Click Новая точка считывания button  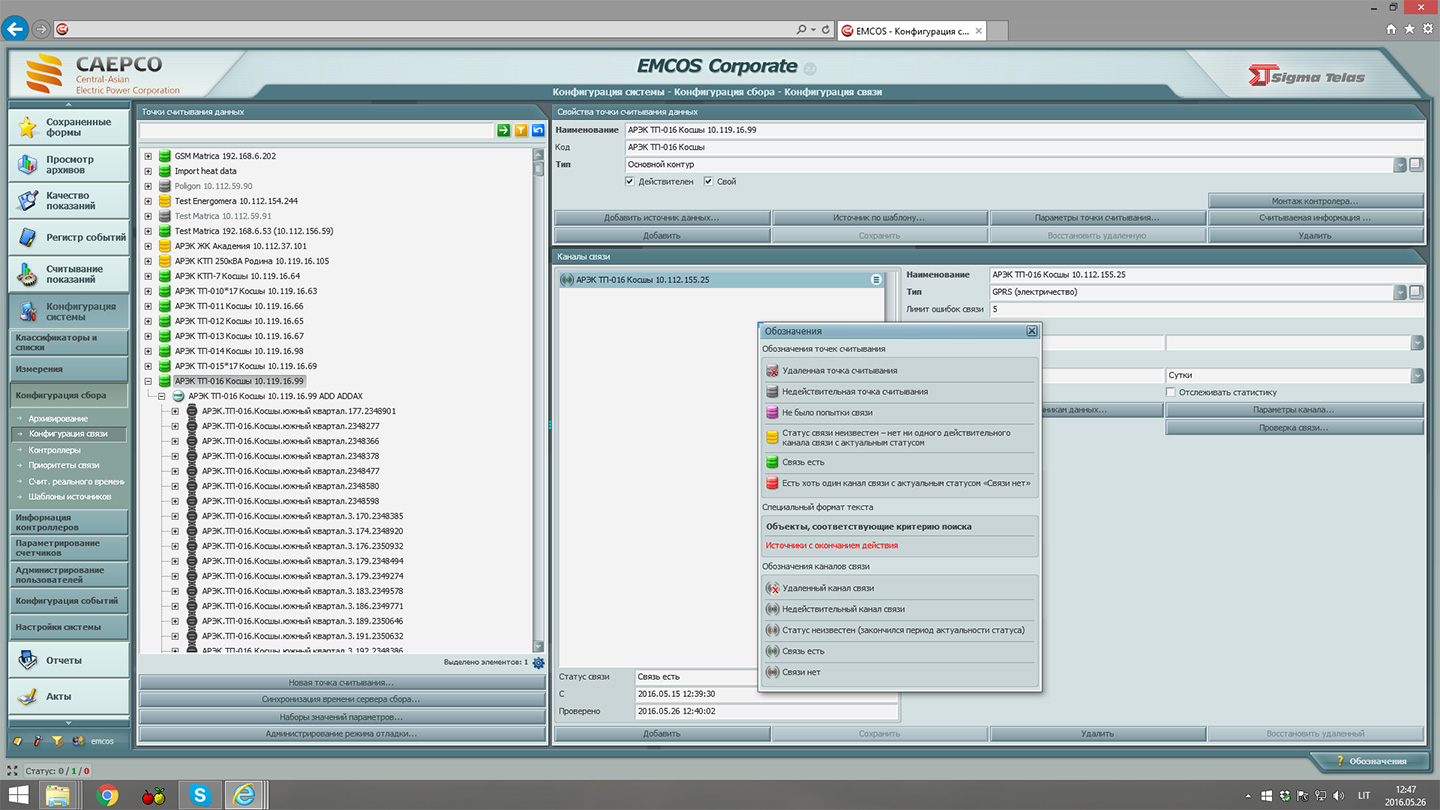click(341, 682)
